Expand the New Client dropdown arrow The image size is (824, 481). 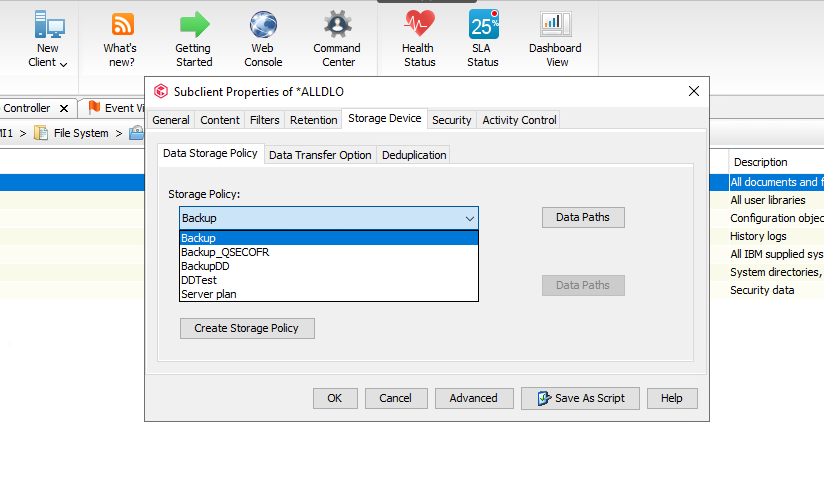point(64,65)
